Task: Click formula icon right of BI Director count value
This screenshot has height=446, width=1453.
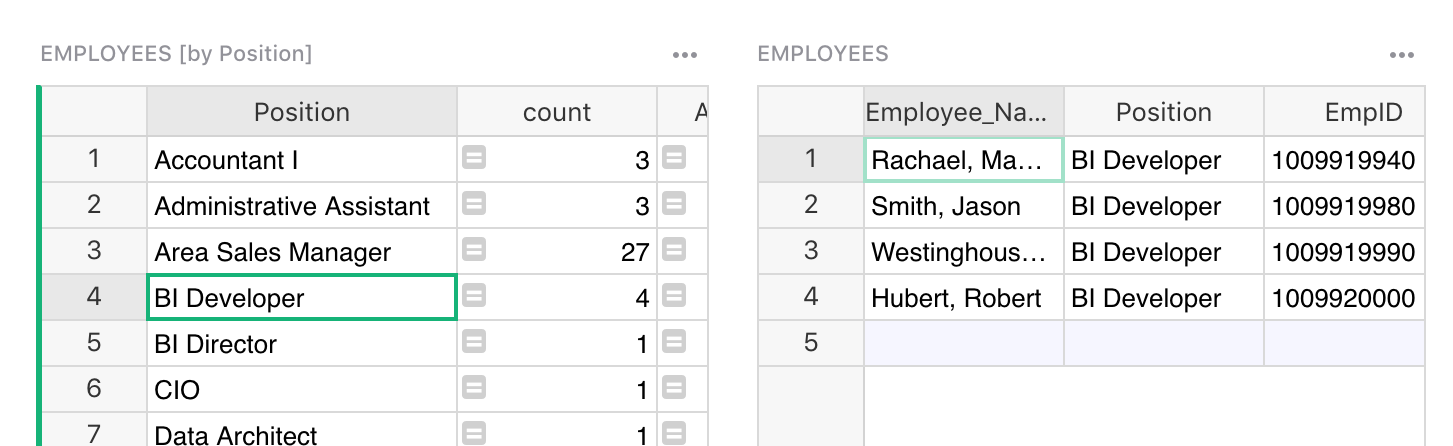Action: click(x=674, y=341)
